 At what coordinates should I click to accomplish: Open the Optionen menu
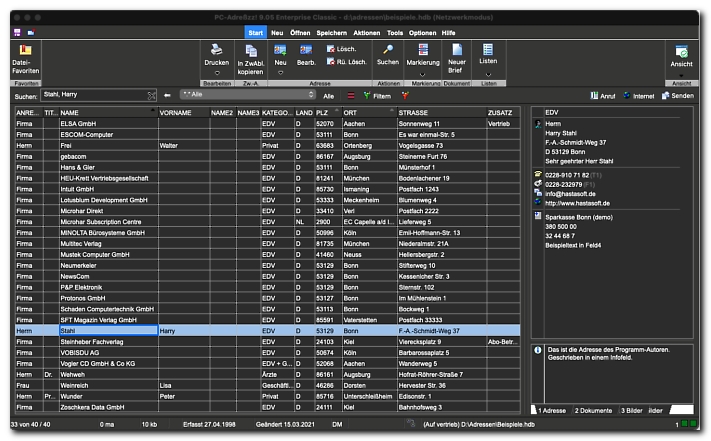pyautogui.click(x=422, y=33)
